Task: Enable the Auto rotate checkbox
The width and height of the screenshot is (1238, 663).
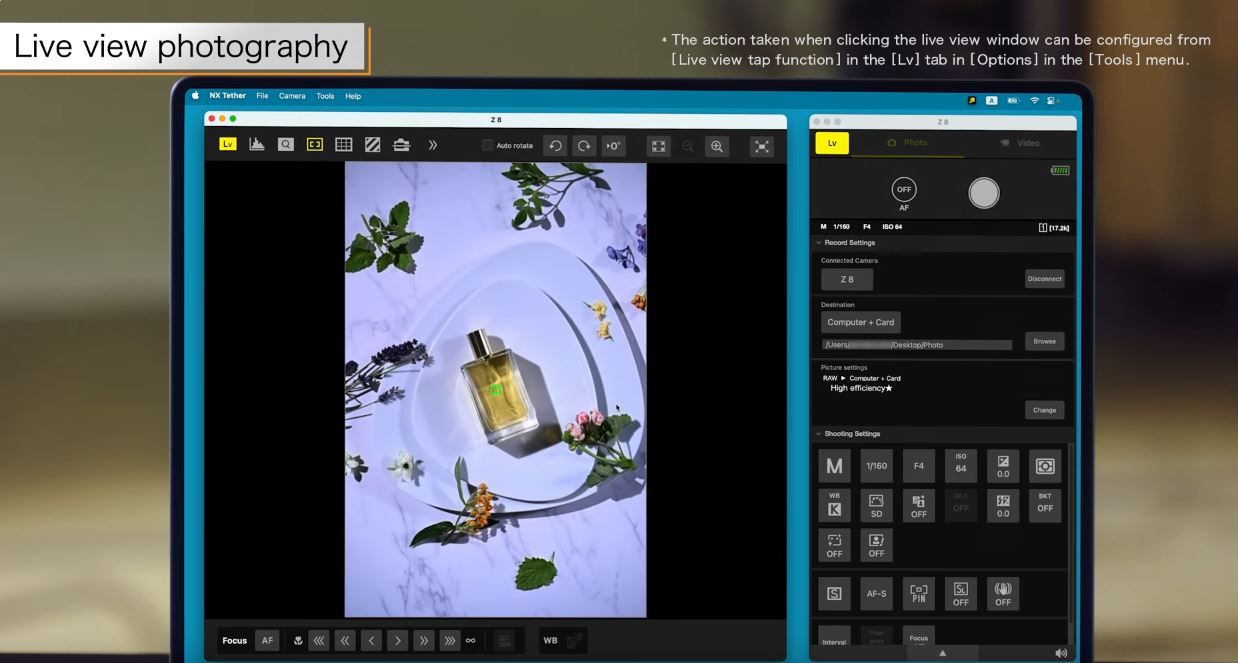Action: pyautogui.click(x=489, y=145)
